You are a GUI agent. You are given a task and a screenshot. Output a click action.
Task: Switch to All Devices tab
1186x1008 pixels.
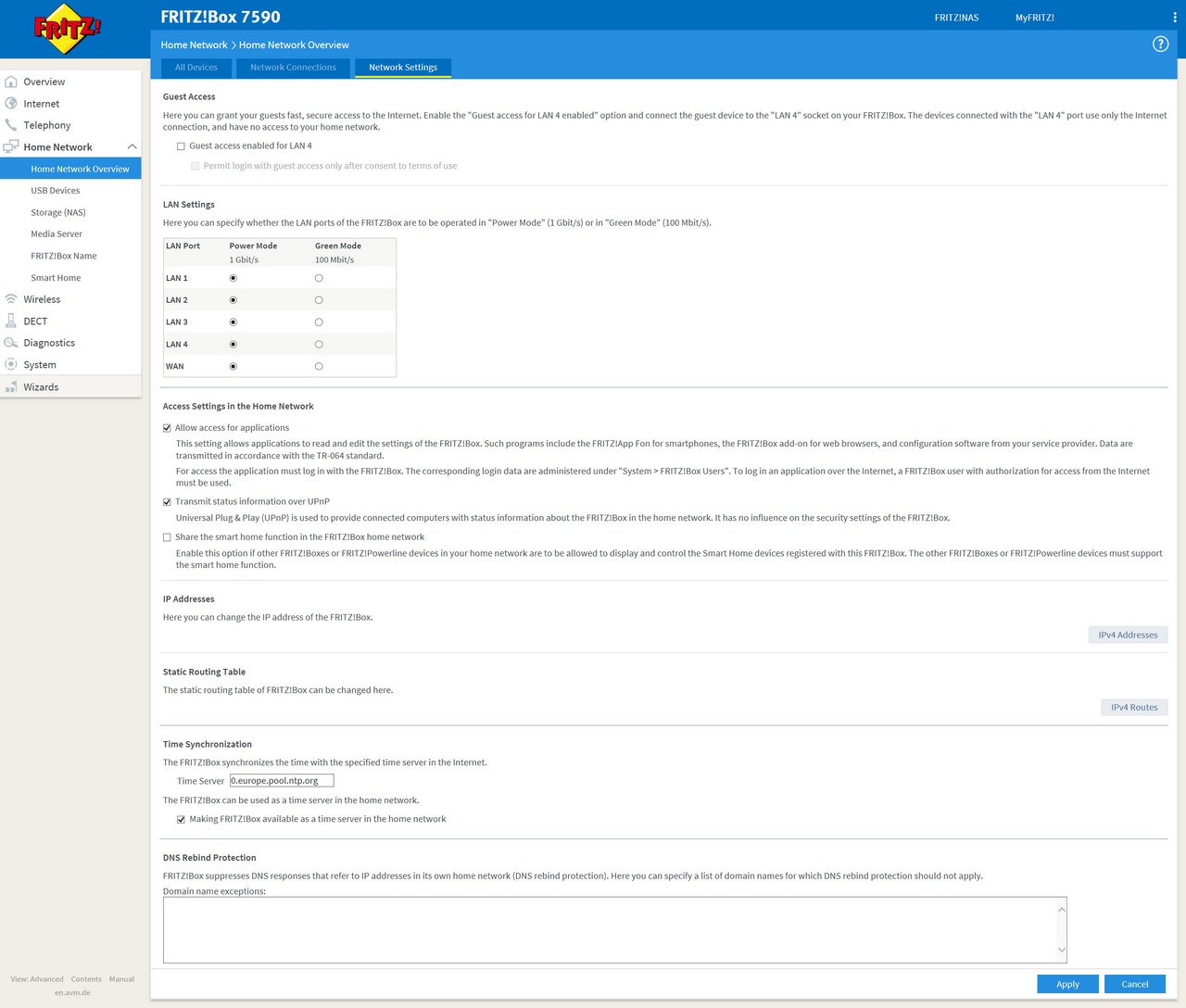196,68
